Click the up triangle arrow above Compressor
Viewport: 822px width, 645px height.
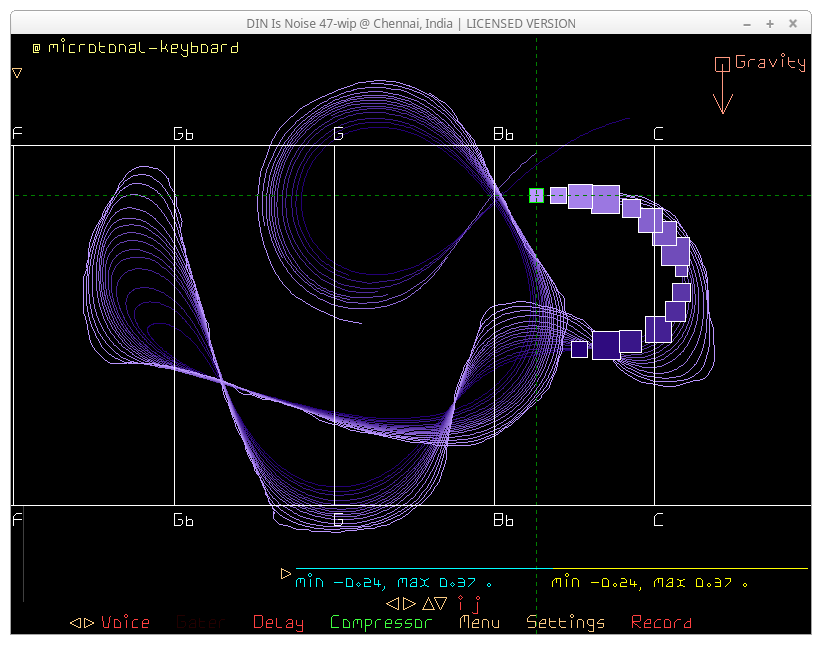[x=428, y=604]
